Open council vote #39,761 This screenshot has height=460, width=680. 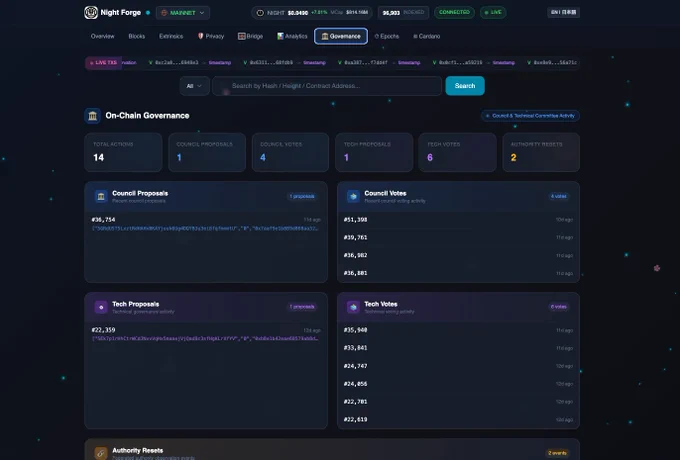[458, 238]
